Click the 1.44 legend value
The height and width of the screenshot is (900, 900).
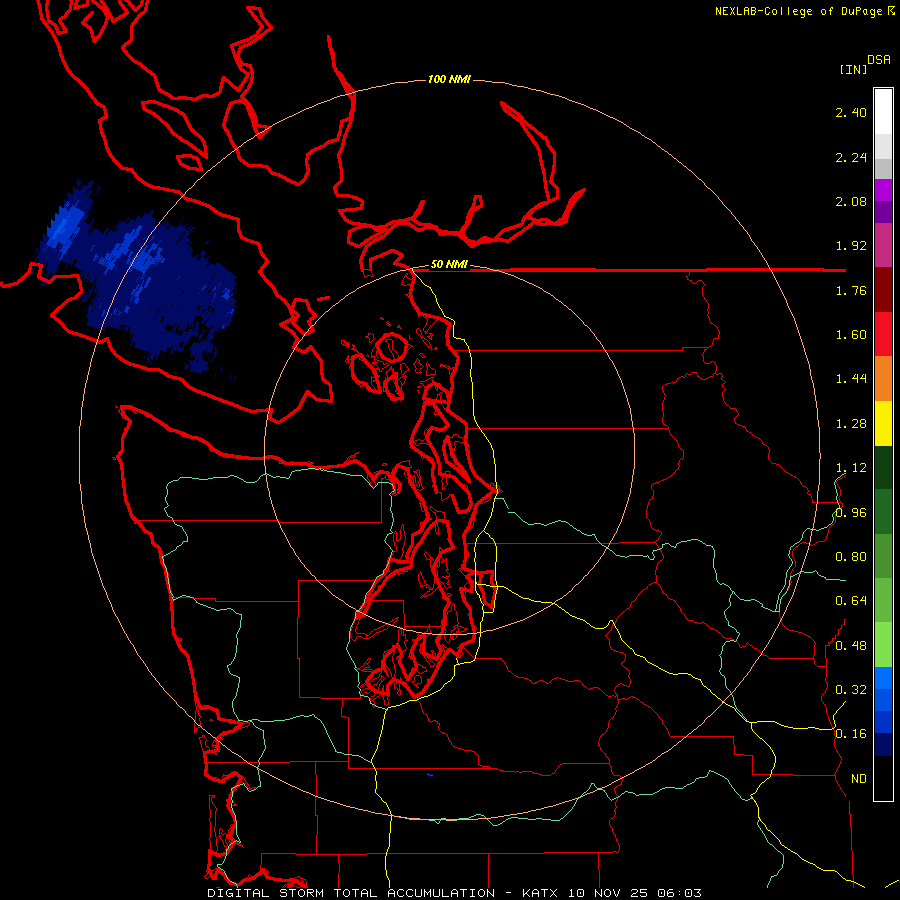pyautogui.click(x=851, y=379)
